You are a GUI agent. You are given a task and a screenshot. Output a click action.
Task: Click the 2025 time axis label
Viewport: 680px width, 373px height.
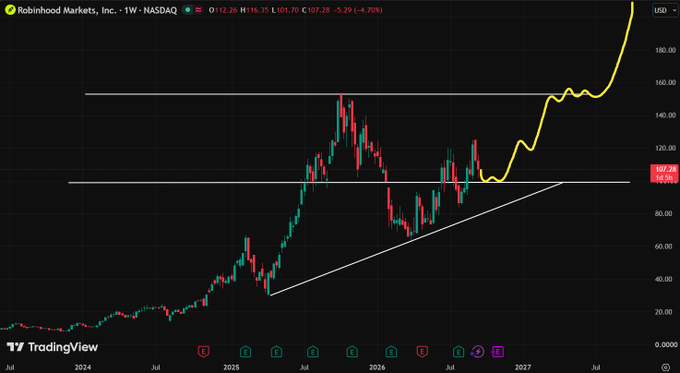(232, 367)
